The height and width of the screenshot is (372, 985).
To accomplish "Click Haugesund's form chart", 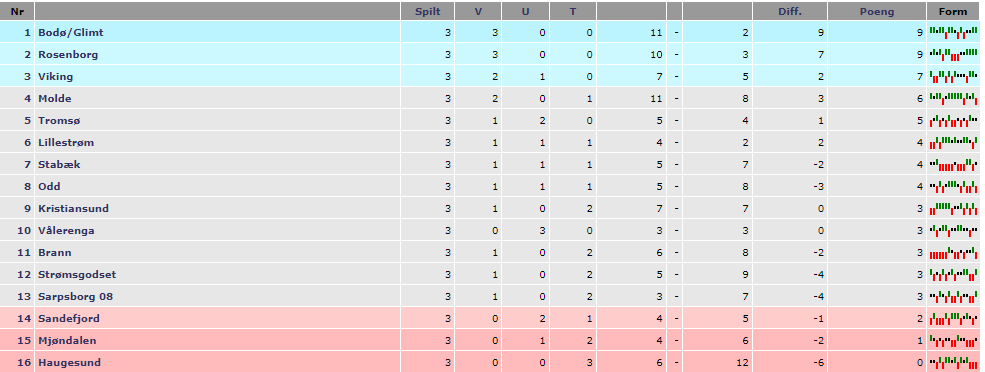I will 954,362.
